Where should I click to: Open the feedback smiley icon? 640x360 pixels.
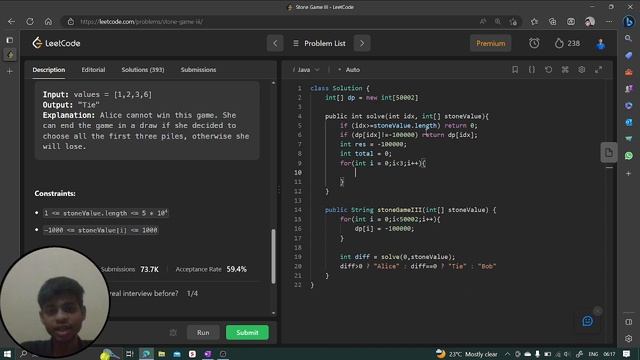click(587, 321)
